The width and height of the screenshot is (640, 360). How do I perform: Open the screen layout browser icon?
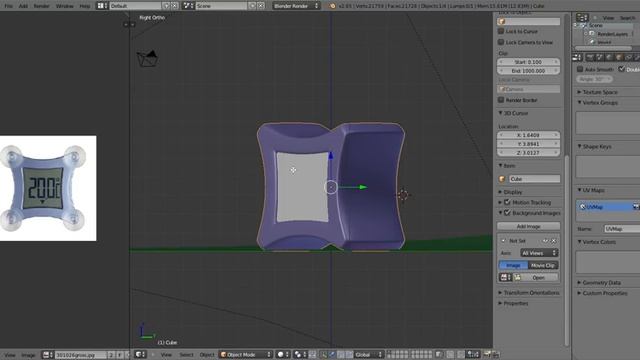[x=102, y=6]
